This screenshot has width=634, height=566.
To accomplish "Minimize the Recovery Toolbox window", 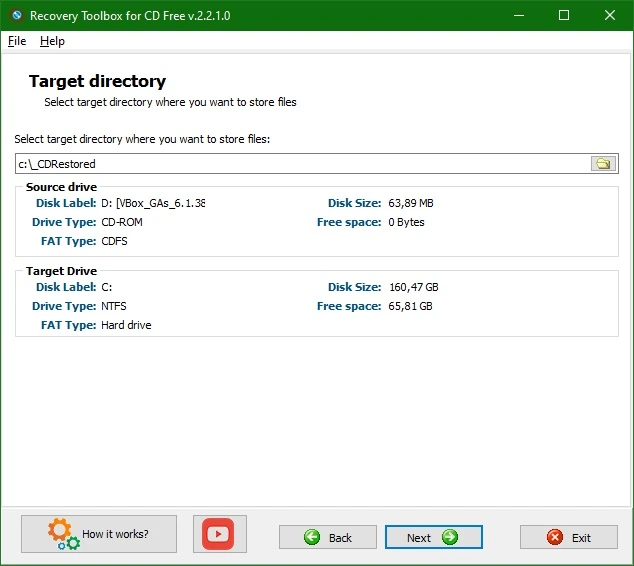I will pyautogui.click(x=519, y=15).
